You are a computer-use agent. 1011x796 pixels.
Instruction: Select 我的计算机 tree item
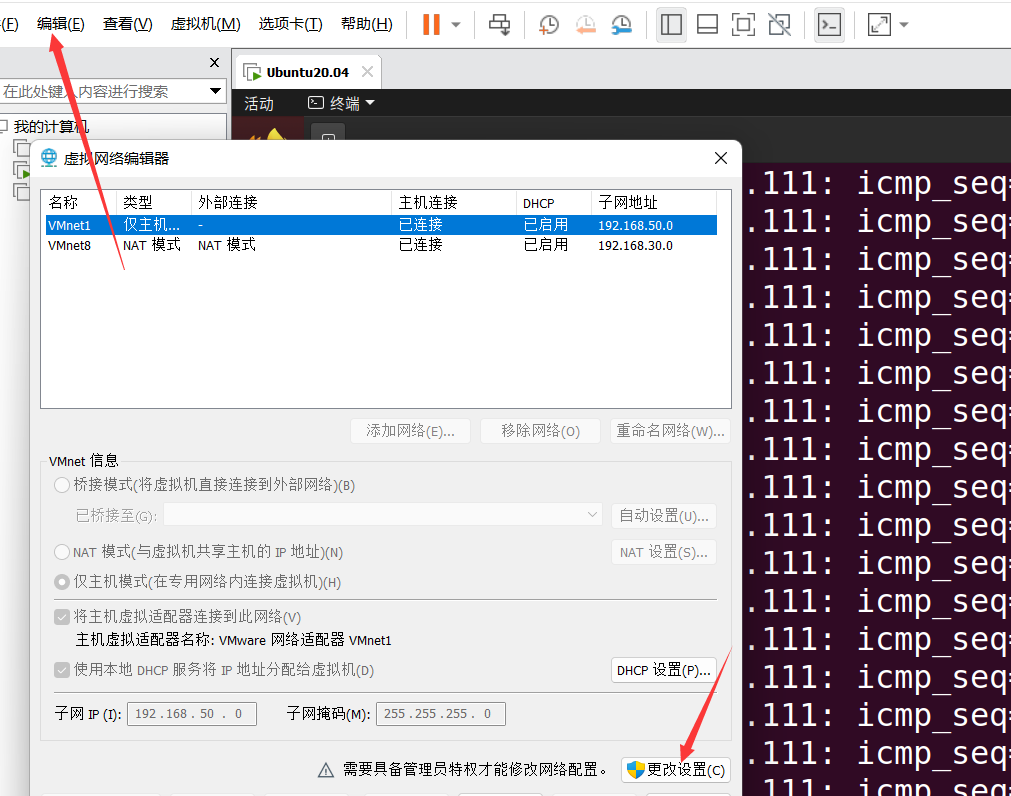tap(51, 127)
